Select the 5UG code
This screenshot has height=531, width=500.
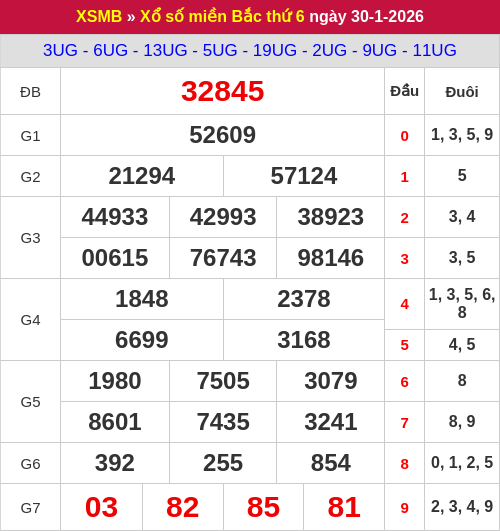point(220,50)
